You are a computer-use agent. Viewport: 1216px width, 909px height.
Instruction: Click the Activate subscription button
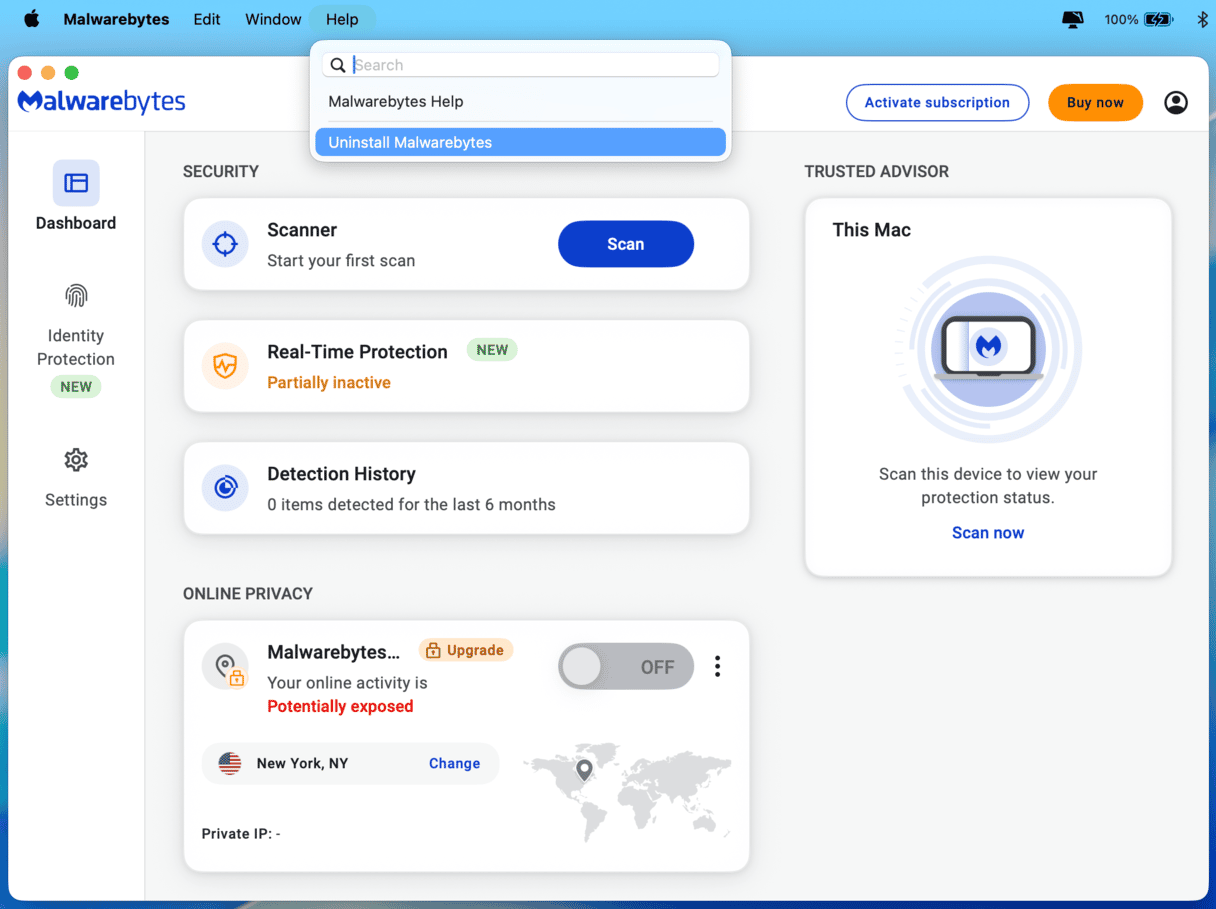[x=937, y=102]
